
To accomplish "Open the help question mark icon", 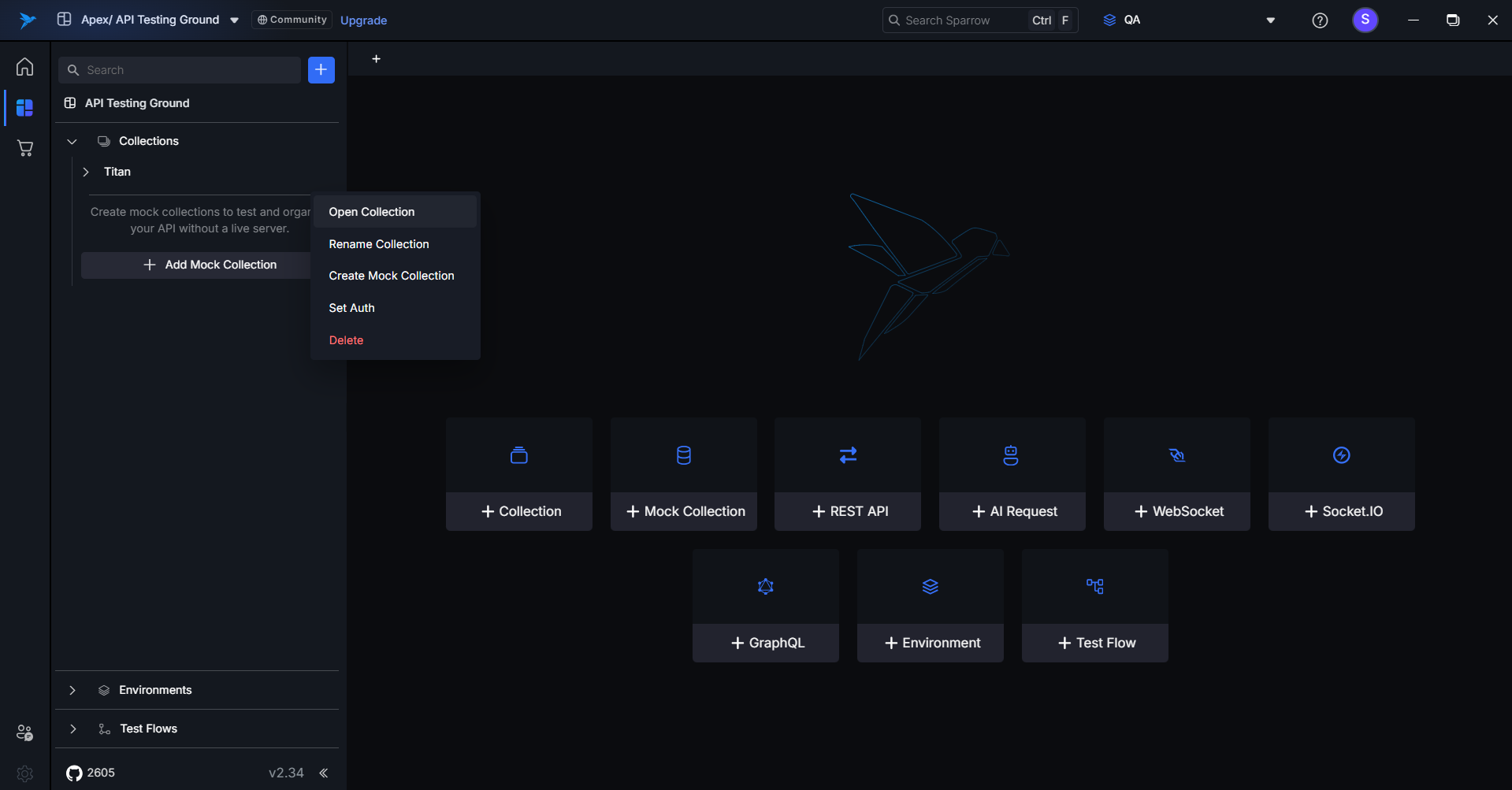I will pos(1320,20).
